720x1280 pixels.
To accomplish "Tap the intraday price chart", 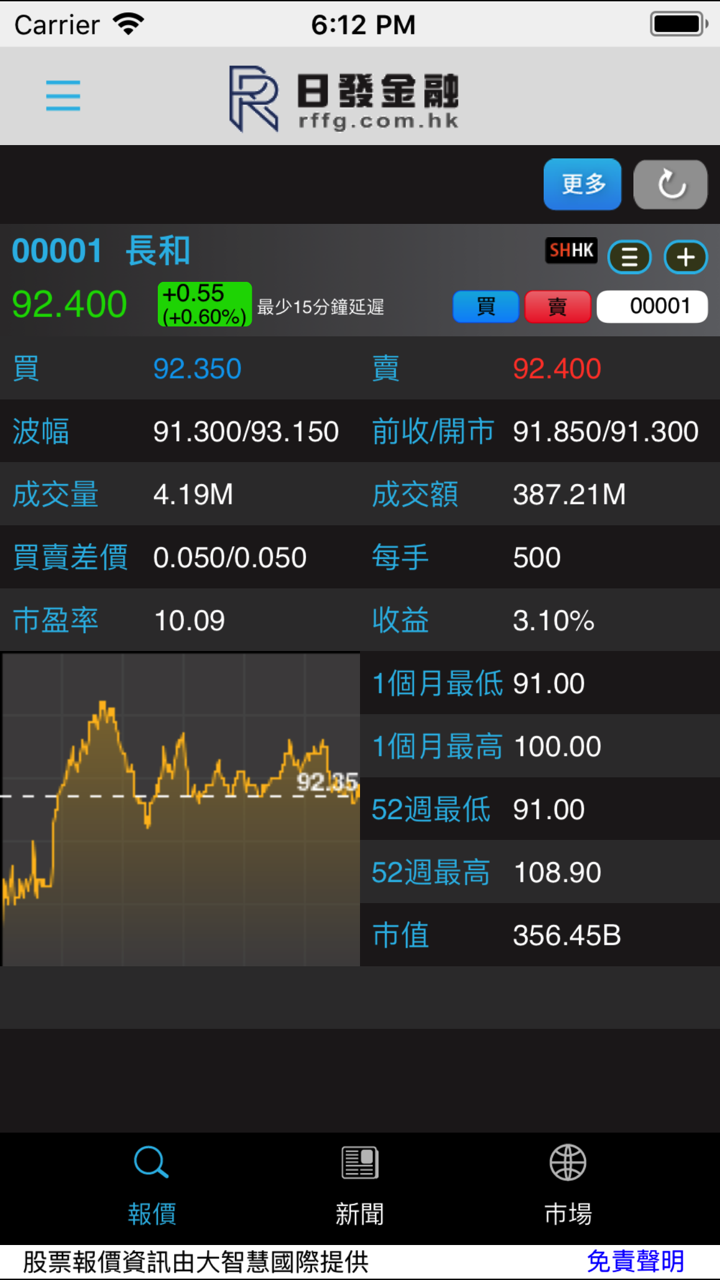I will tap(180, 810).
